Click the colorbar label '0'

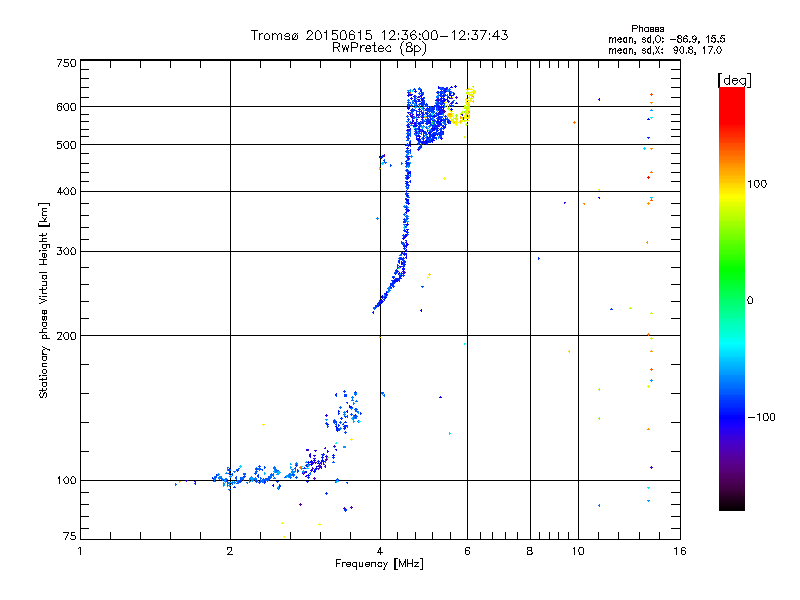tap(749, 301)
